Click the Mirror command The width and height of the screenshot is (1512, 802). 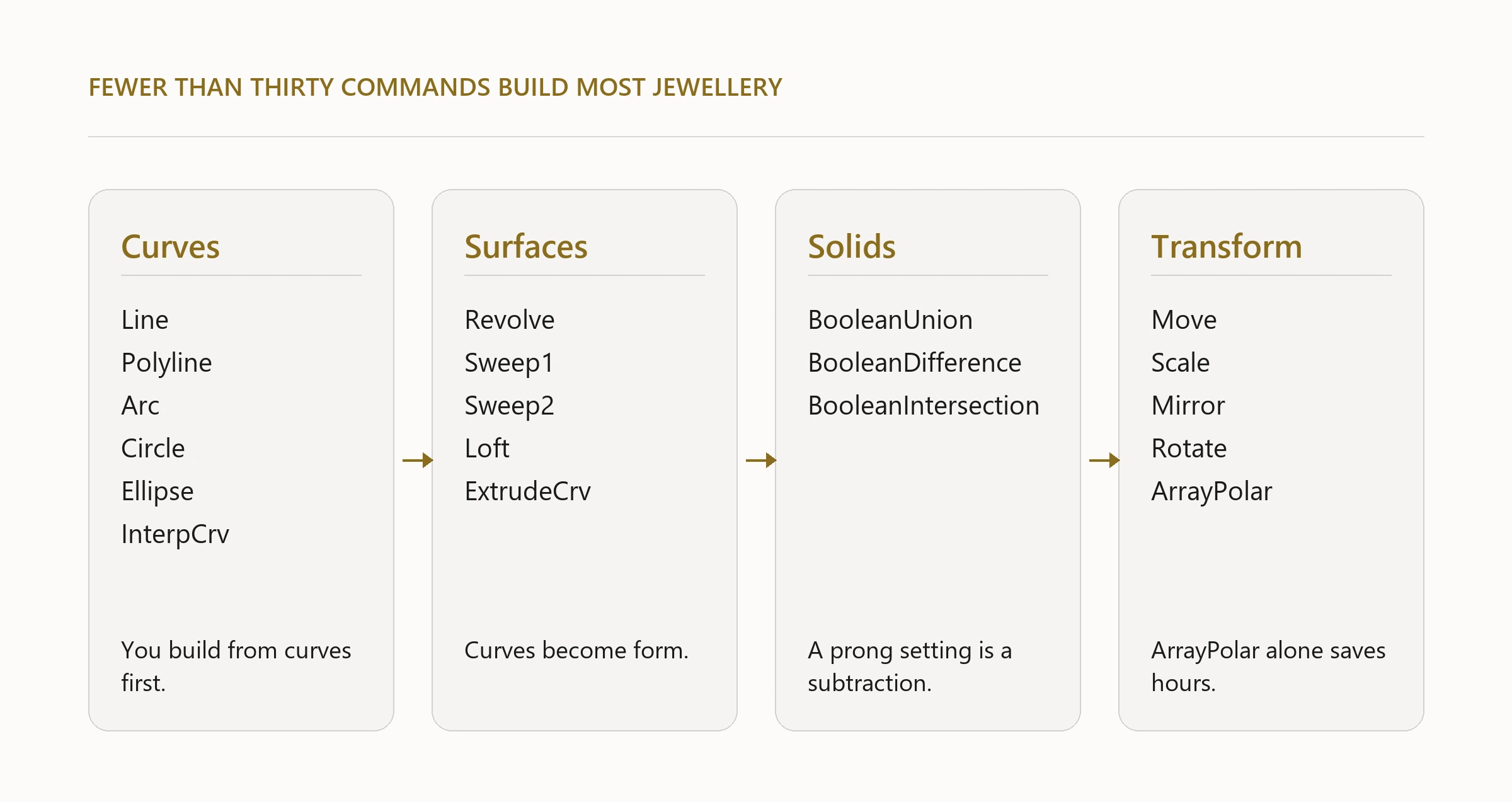(x=1188, y=406)
